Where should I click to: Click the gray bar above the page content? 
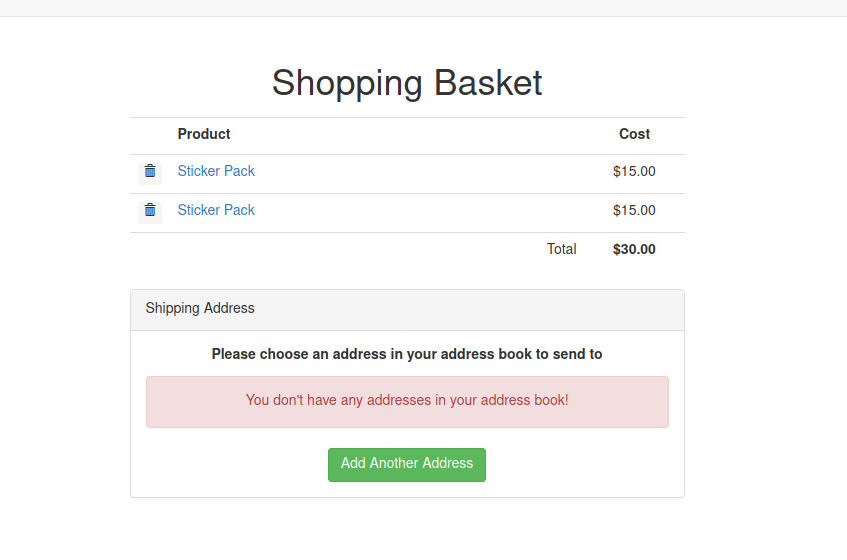pos(424,8)
